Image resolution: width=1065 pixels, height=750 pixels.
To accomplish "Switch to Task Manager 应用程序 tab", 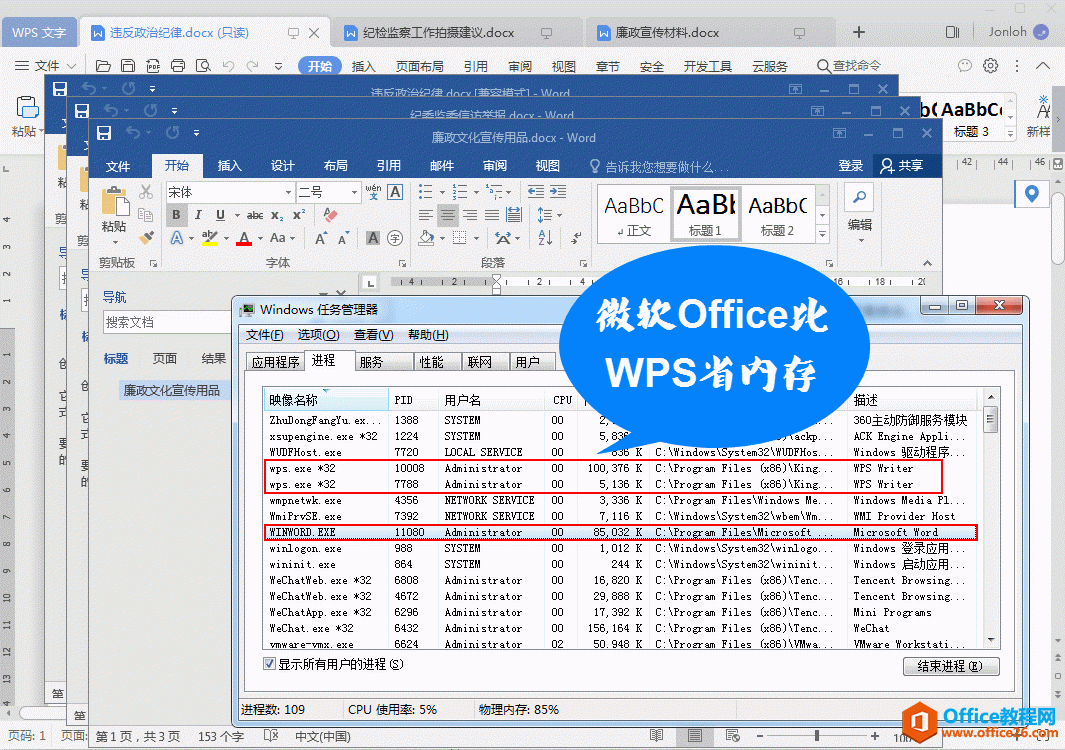I will 275,362.
